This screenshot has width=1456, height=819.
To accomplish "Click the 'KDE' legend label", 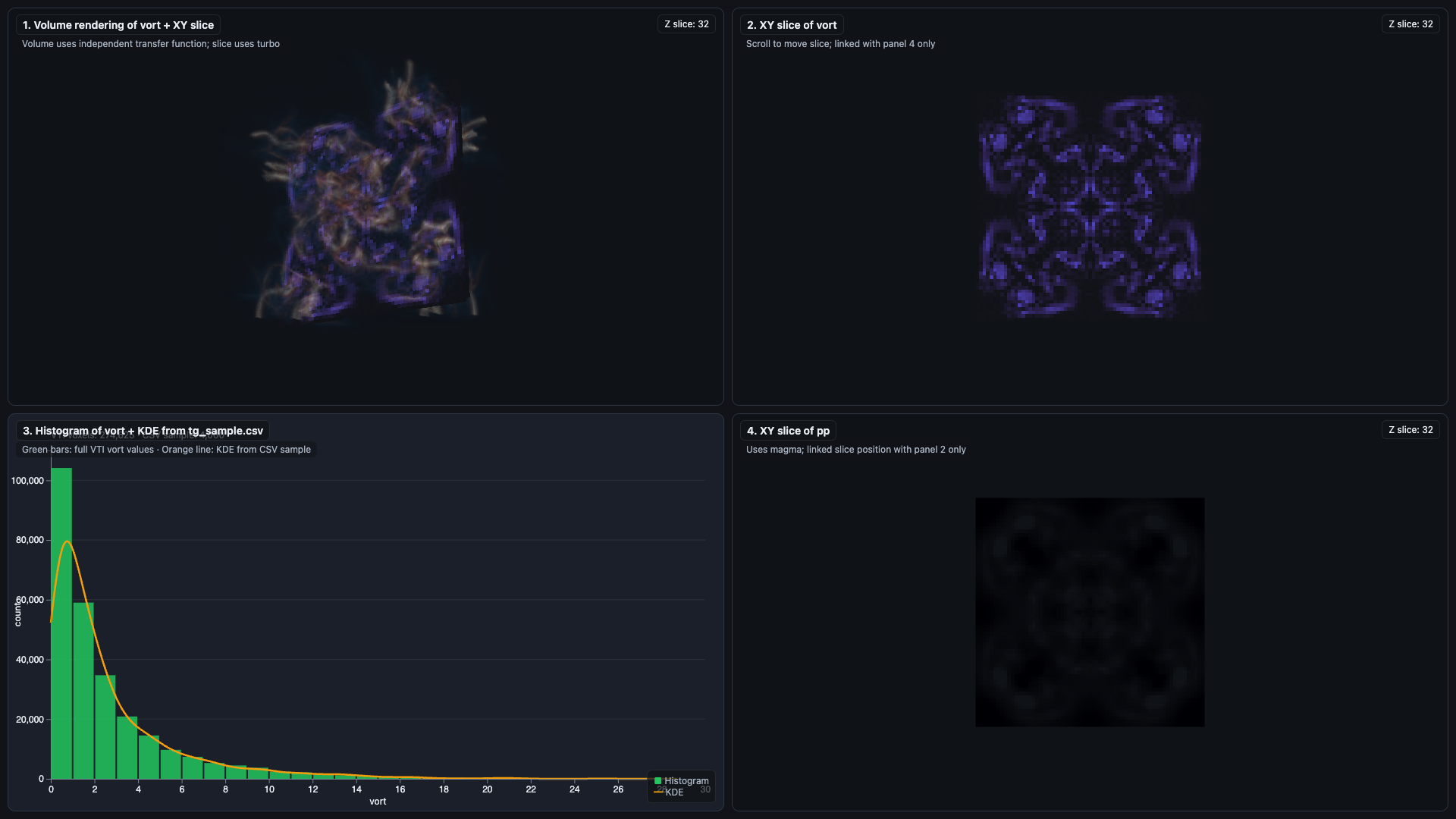I will (x=674, y=792).
